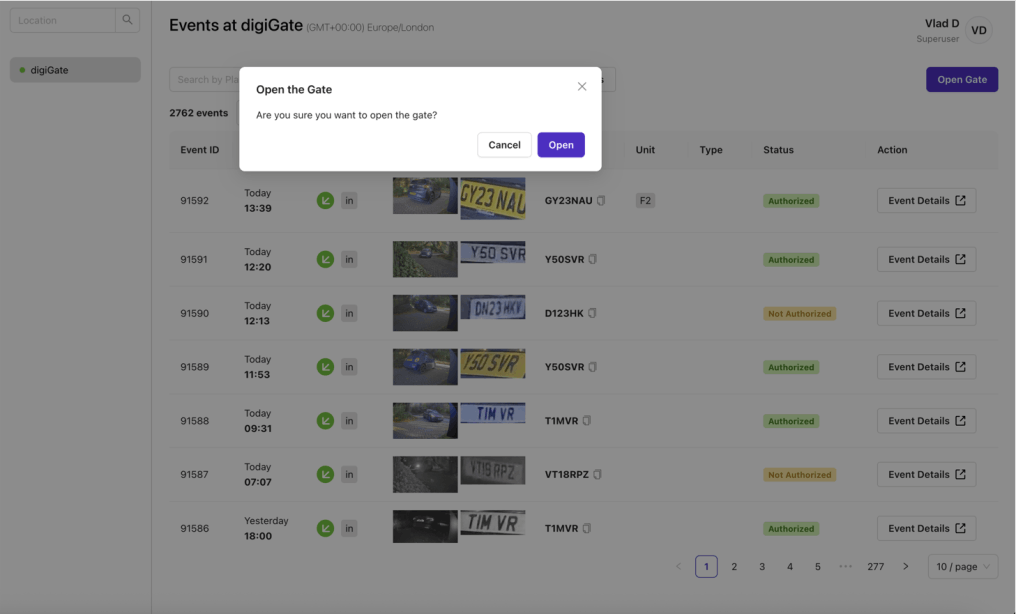Go to next page arrow in pagination
Viewport: 1016px width, 614px height.
point(906,567)
